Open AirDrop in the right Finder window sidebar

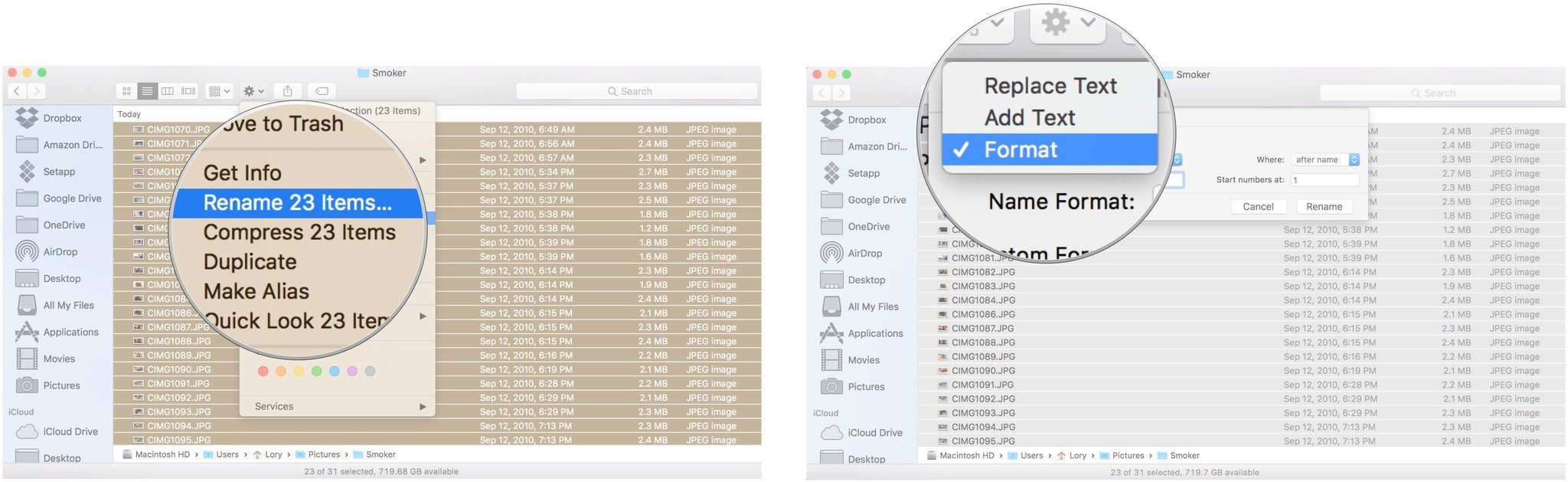coord(851,253)
